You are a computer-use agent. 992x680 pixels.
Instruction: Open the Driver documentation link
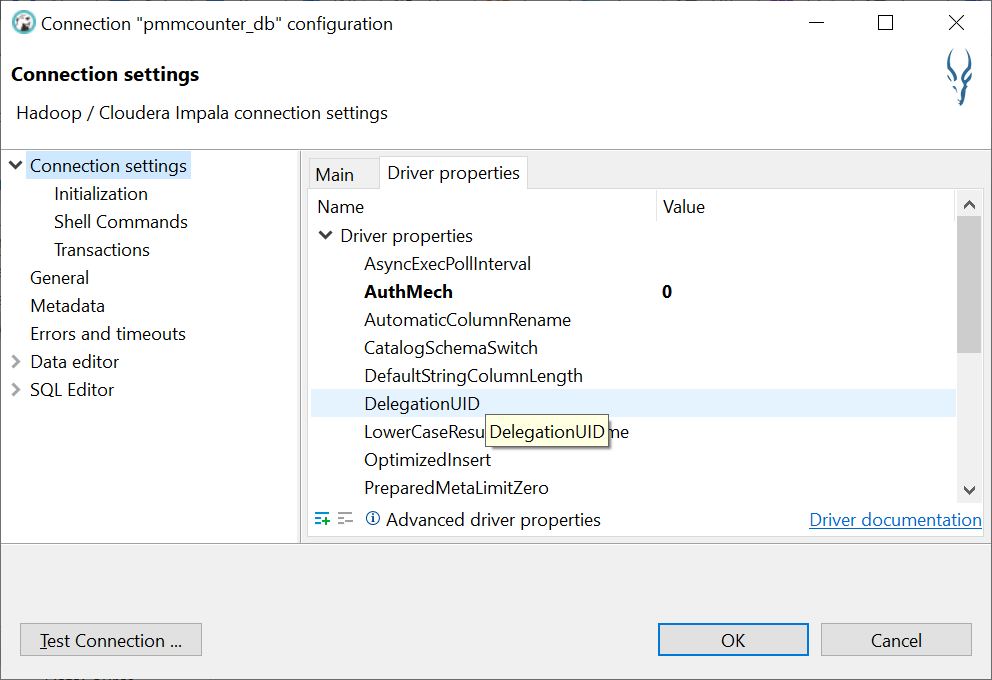point(895,520)
